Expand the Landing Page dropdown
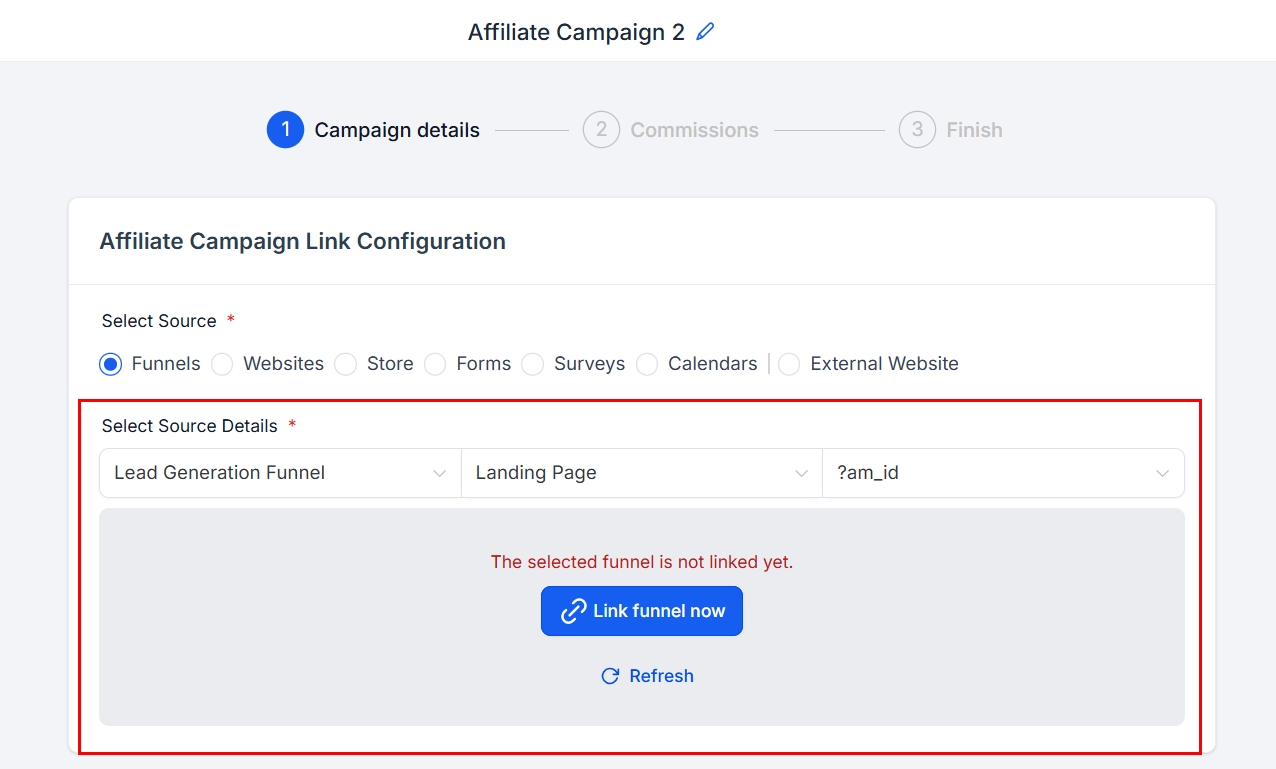 [641, 473]
